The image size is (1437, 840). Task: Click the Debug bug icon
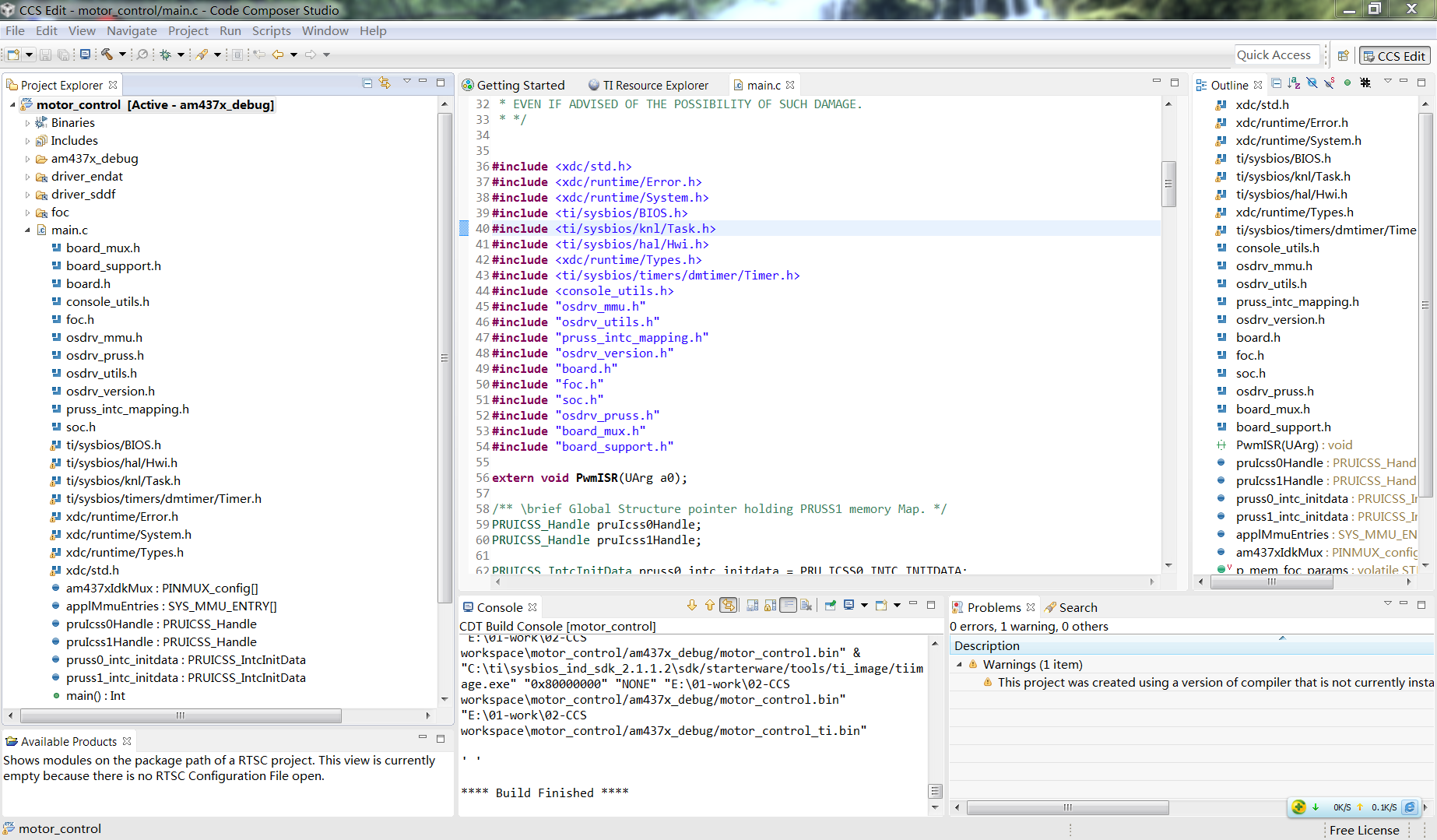165,54
